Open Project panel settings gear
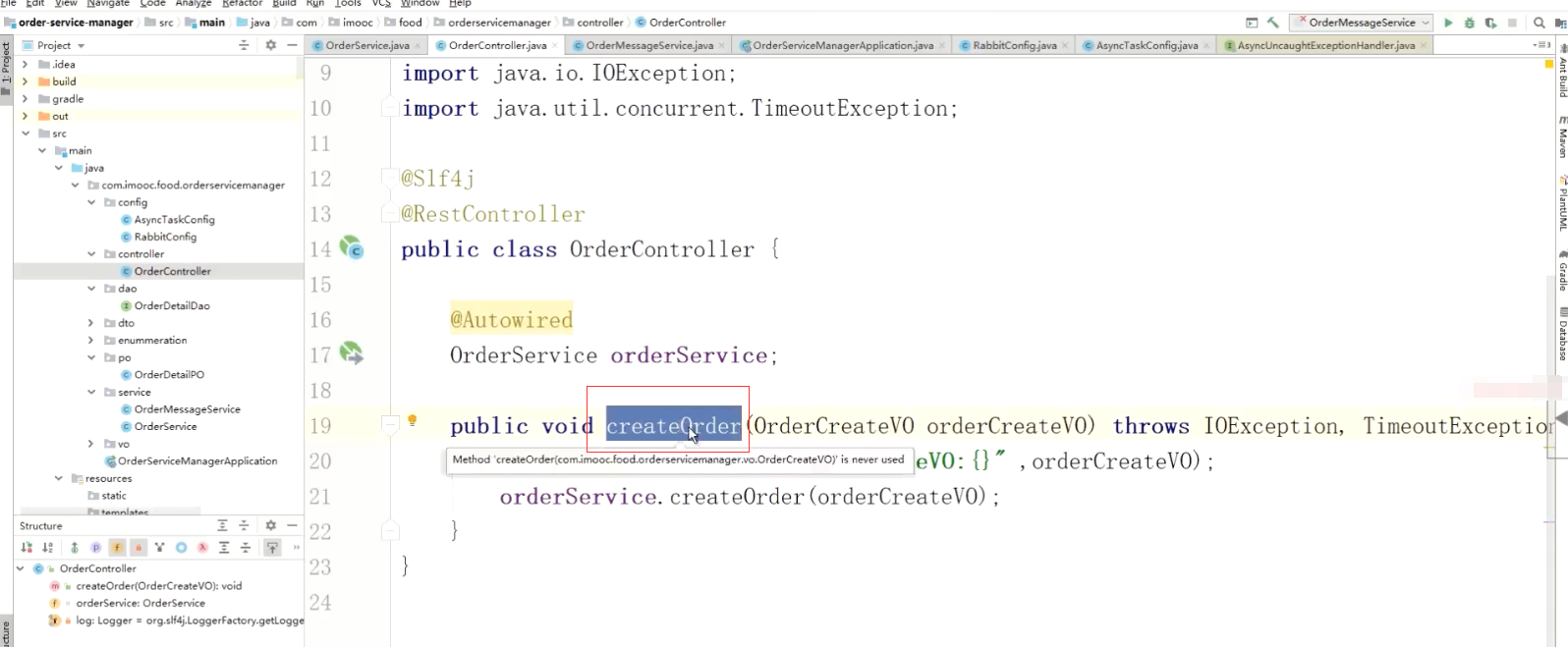 point(271,45)
